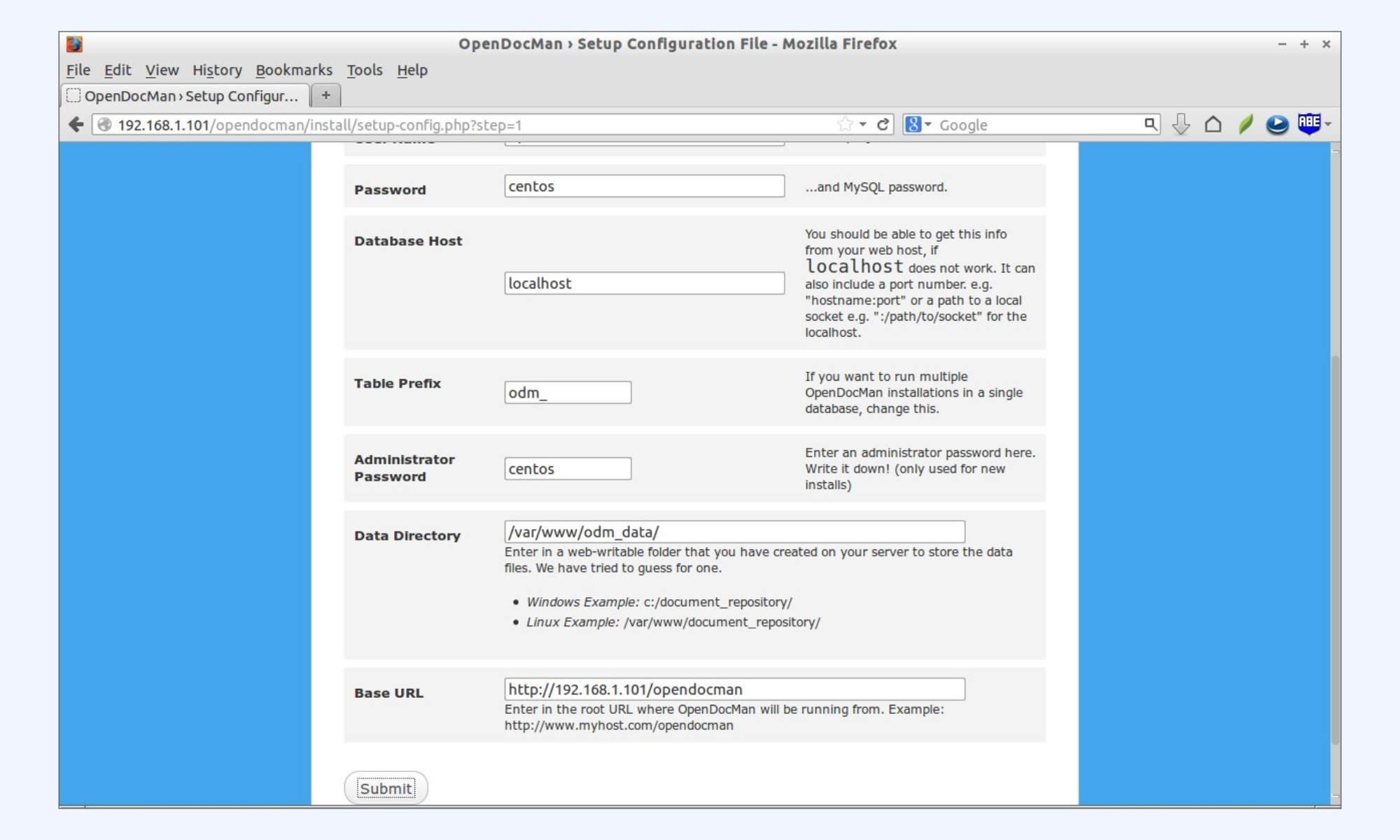Select the OpenDocMan Setup Configur tab
The width and height of the screenshot is (1400, 840).
(185, 96)
